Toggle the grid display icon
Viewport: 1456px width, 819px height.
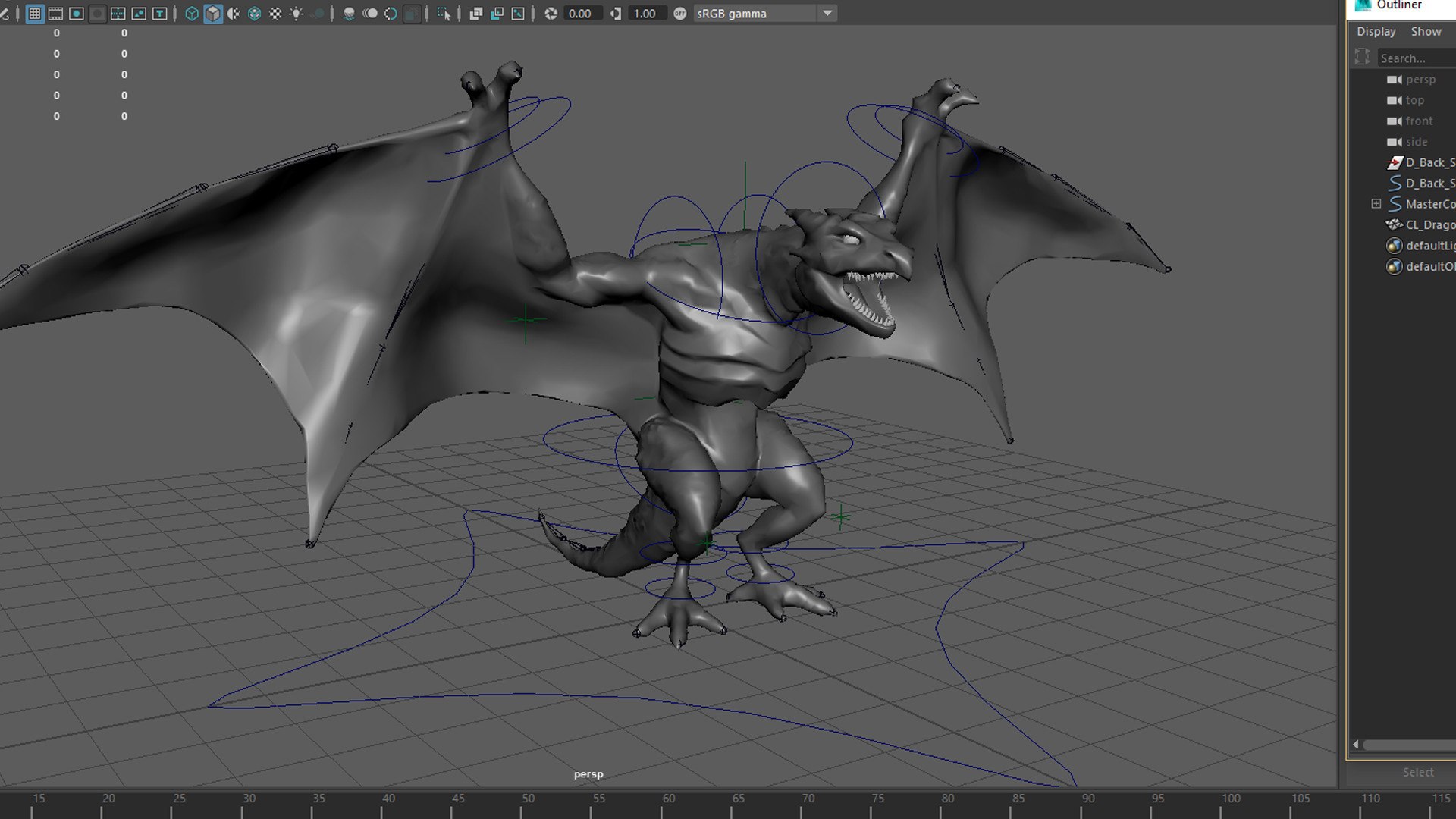35,14
